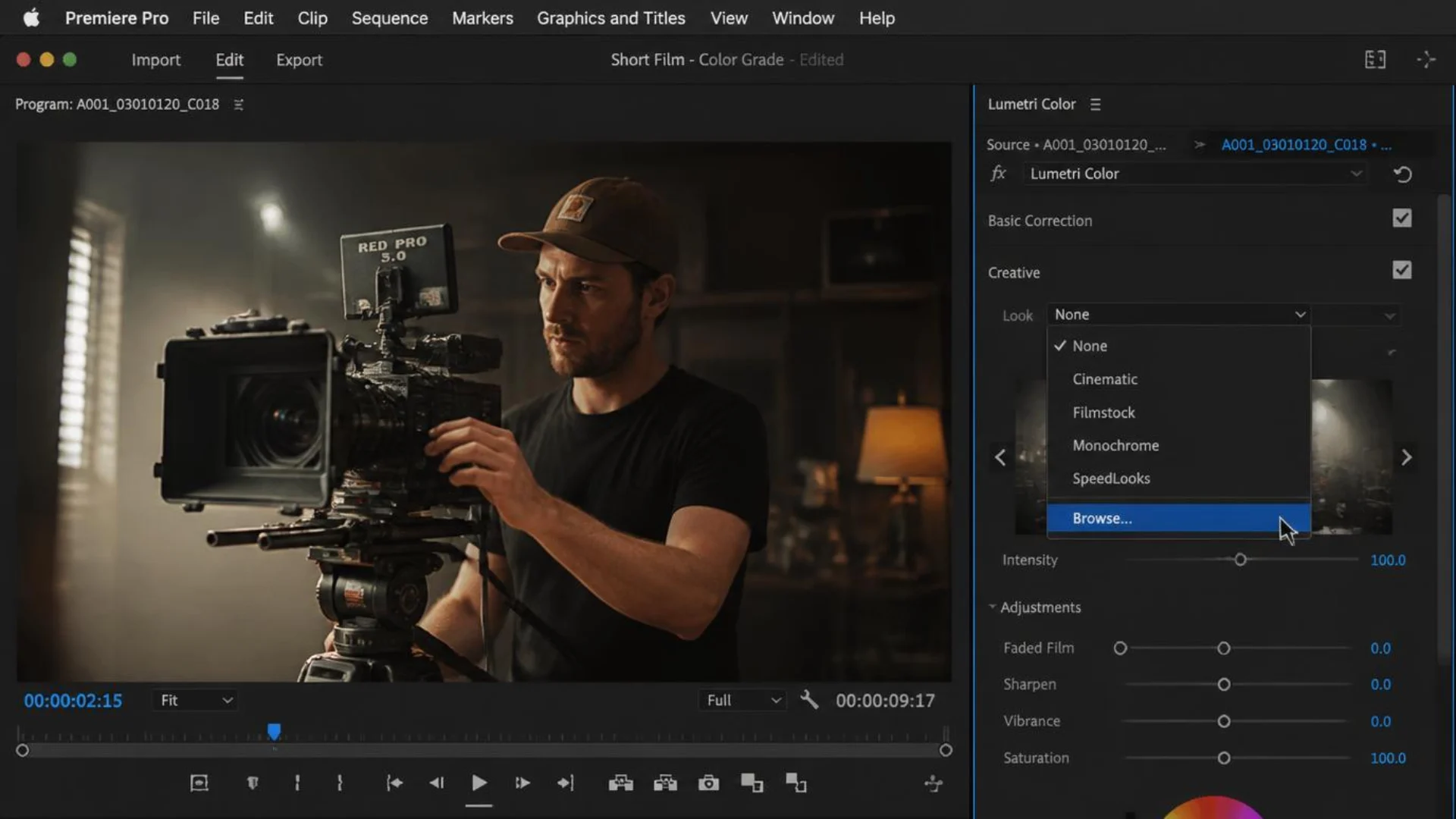Viewport: 1456px width, 819px height.
Task: Open the workspaces layout icon
Action: pyautogui.click(x=1375, y=59)
